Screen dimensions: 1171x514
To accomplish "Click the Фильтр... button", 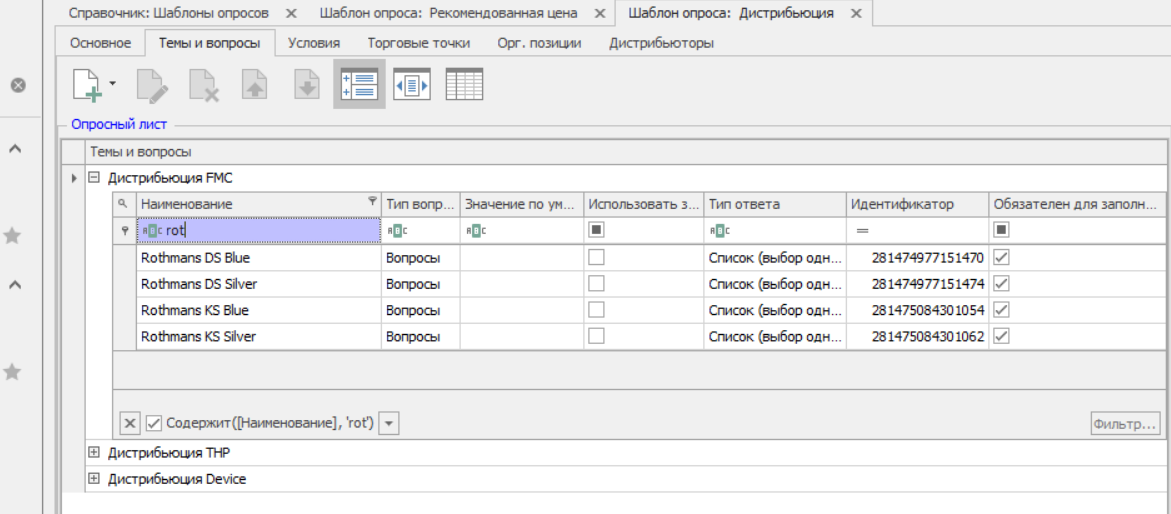I will (x=1125, y=424).
